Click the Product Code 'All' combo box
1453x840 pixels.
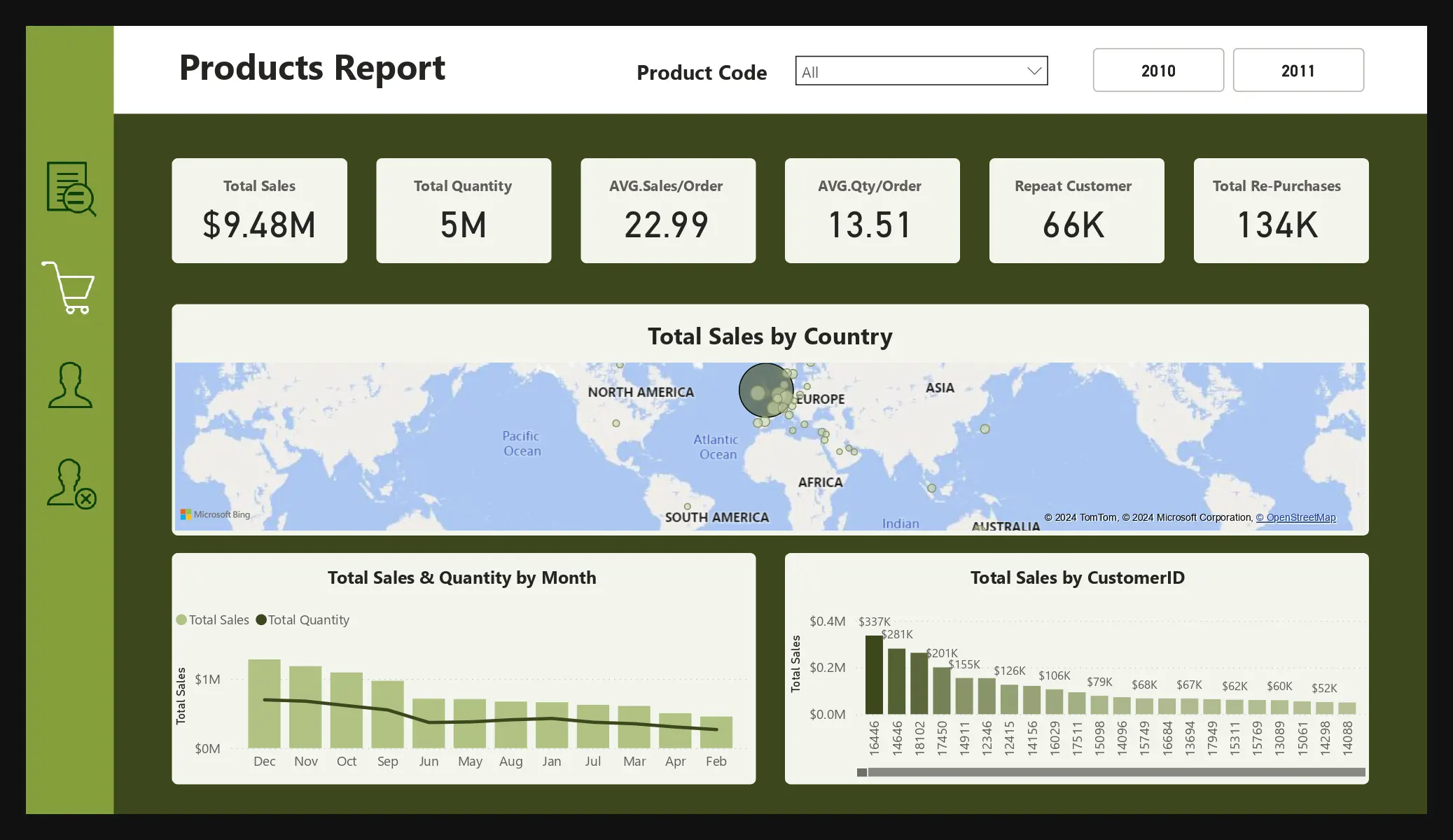point(910,71)
